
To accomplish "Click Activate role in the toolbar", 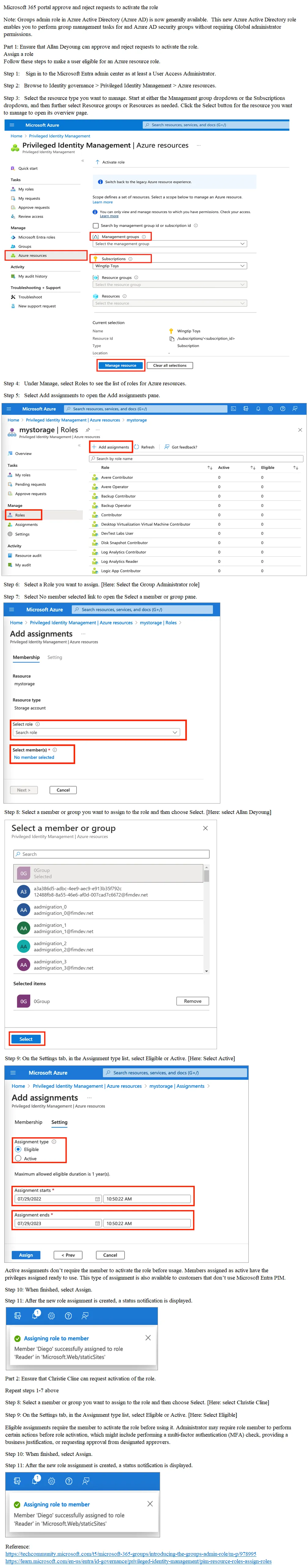I will [110, 163].
